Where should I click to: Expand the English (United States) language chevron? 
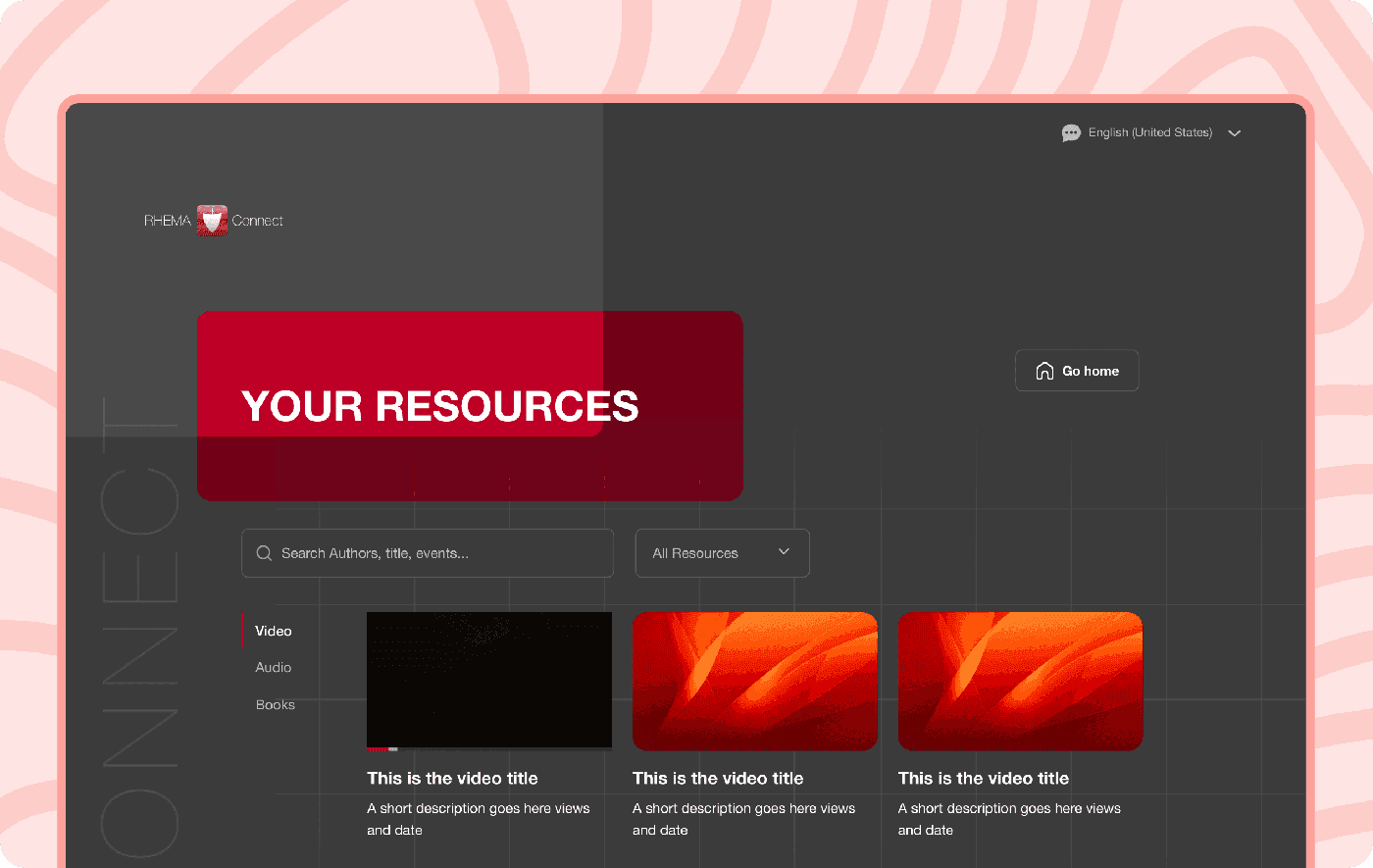pos(1235,133)
